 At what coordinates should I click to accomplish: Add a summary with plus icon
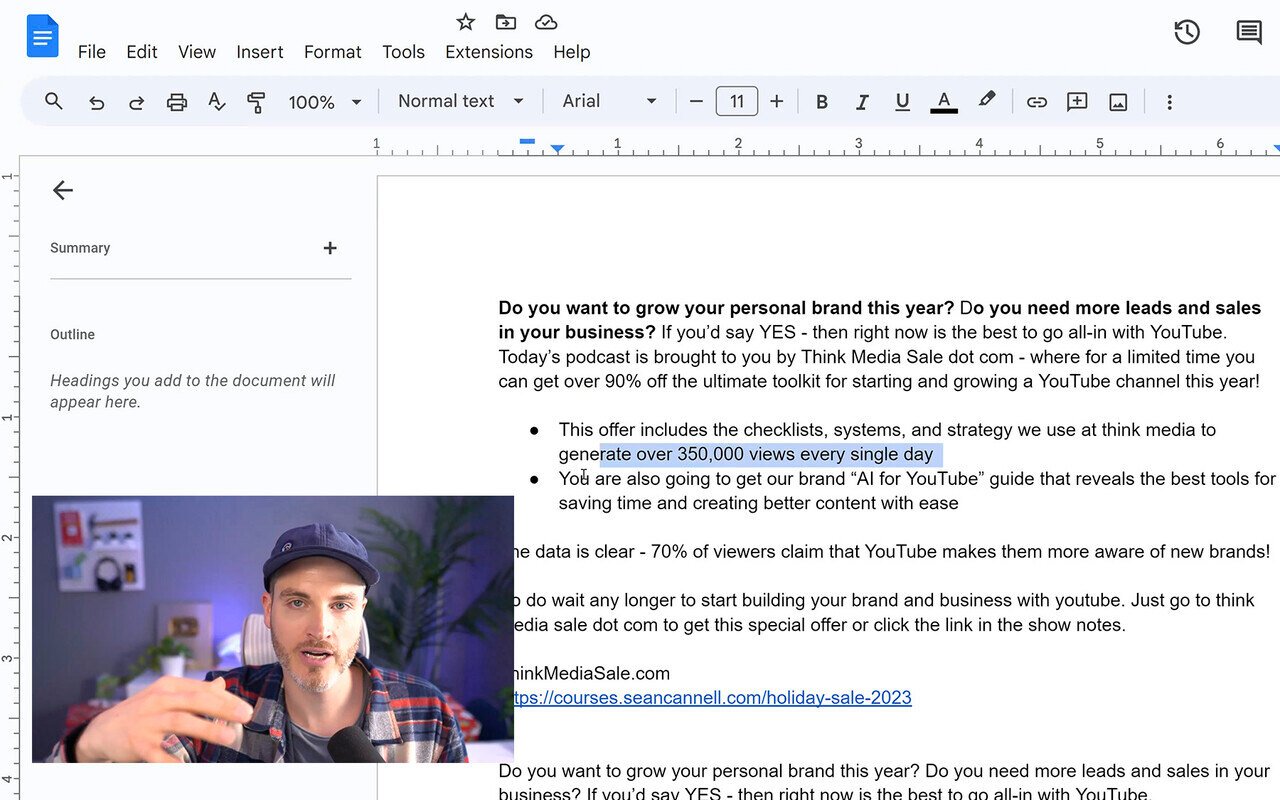coord(330,248)
